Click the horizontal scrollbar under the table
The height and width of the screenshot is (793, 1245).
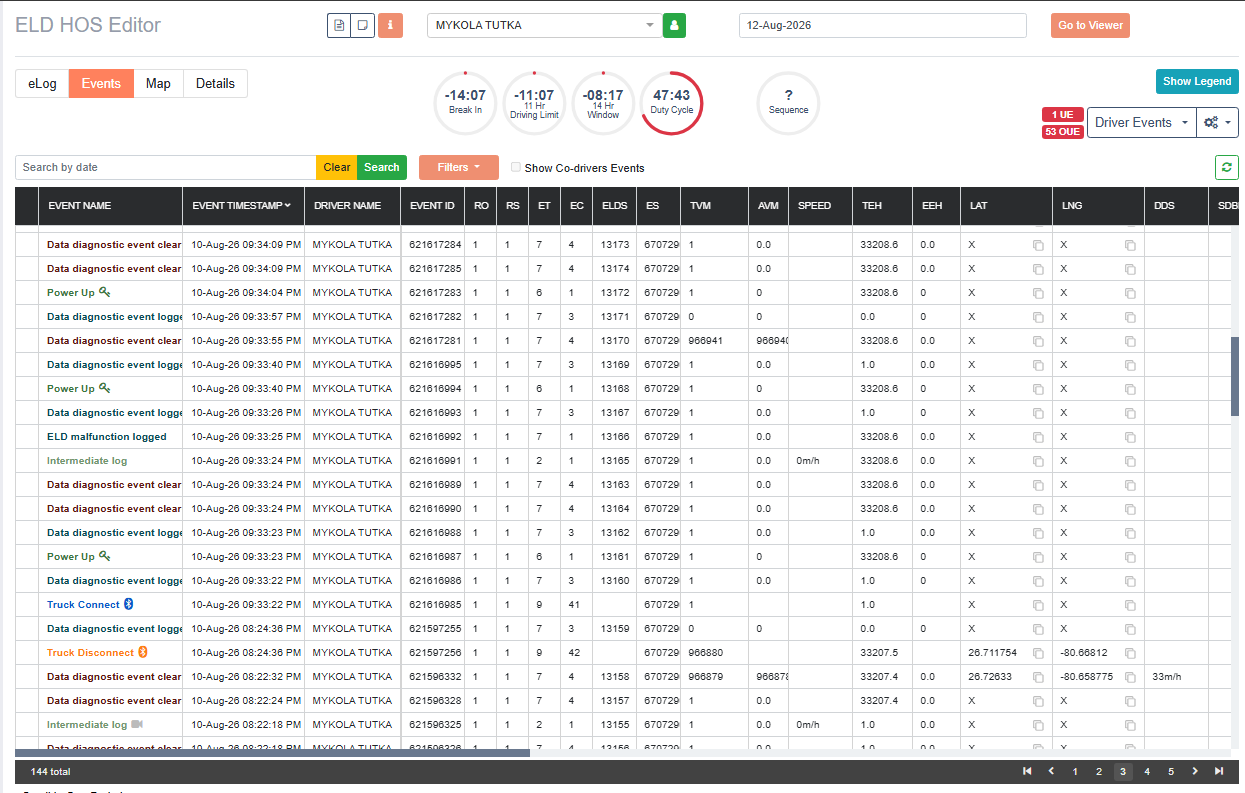[272, 753]
